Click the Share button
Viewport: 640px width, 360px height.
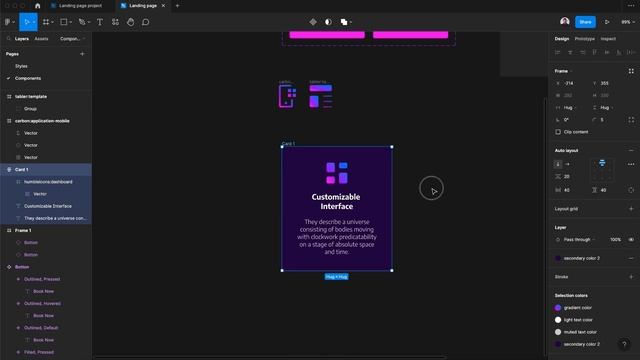585,22
